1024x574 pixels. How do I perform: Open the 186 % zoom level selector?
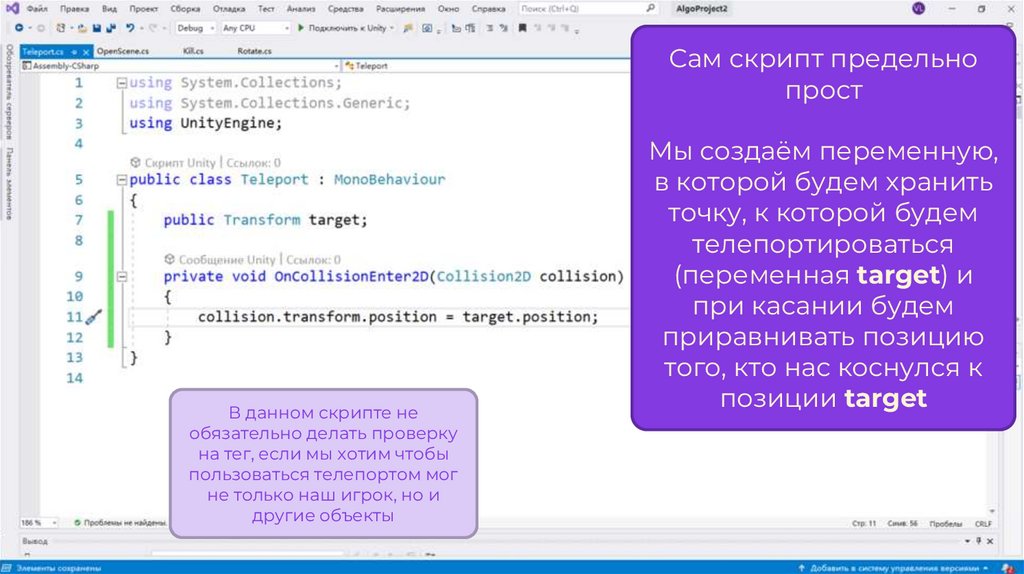pos(33,523)
